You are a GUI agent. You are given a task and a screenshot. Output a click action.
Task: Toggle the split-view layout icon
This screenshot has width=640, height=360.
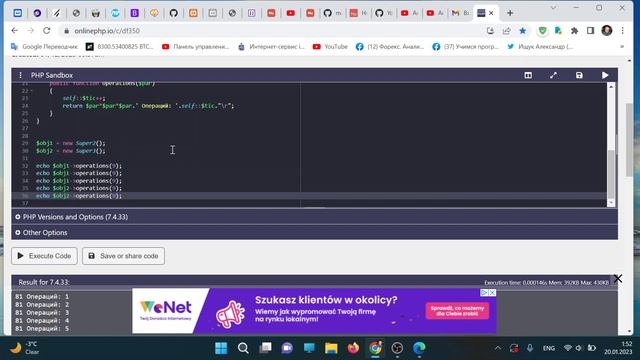pyautogui.click(x=528, y=75)
